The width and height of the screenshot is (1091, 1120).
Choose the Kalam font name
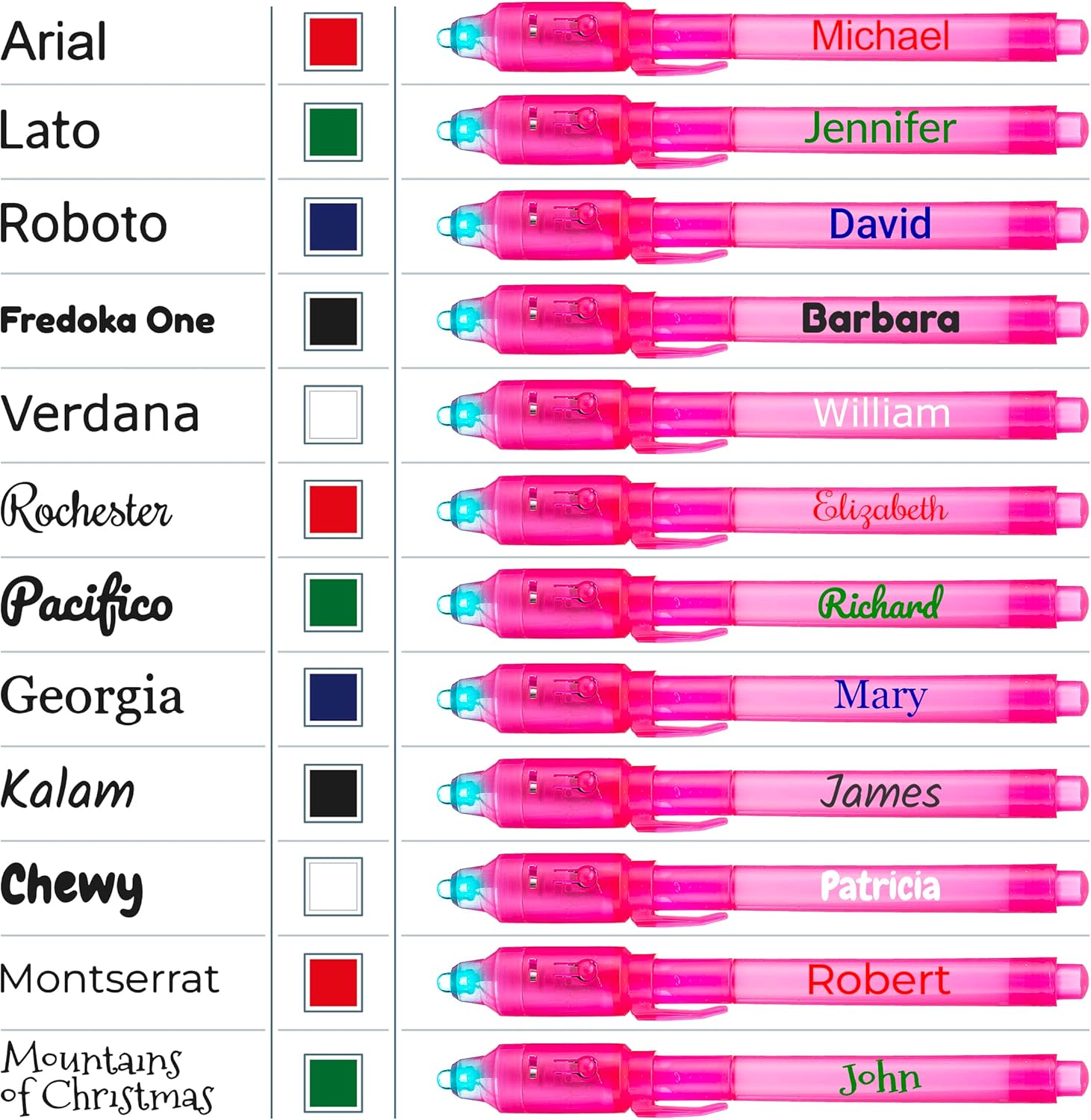(x=68, y=790)
